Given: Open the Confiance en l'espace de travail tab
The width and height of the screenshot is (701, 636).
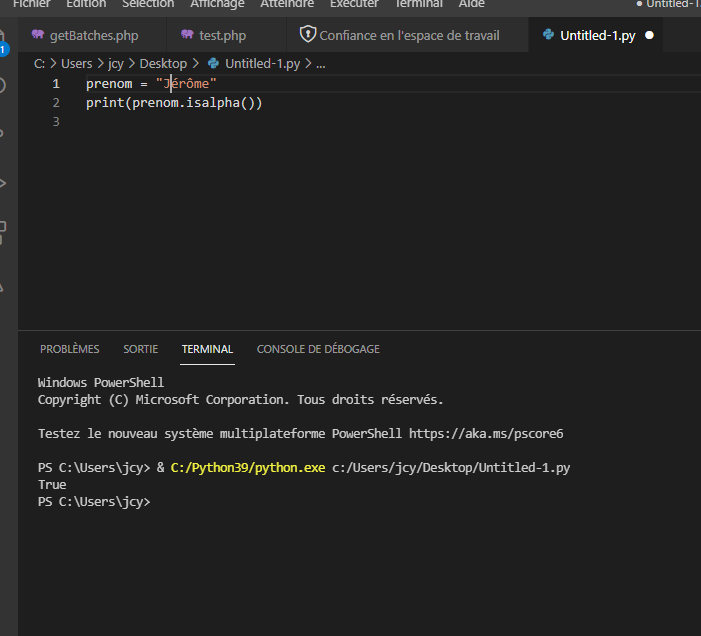Looking at the screenshot, I should [x=407, y=35].
